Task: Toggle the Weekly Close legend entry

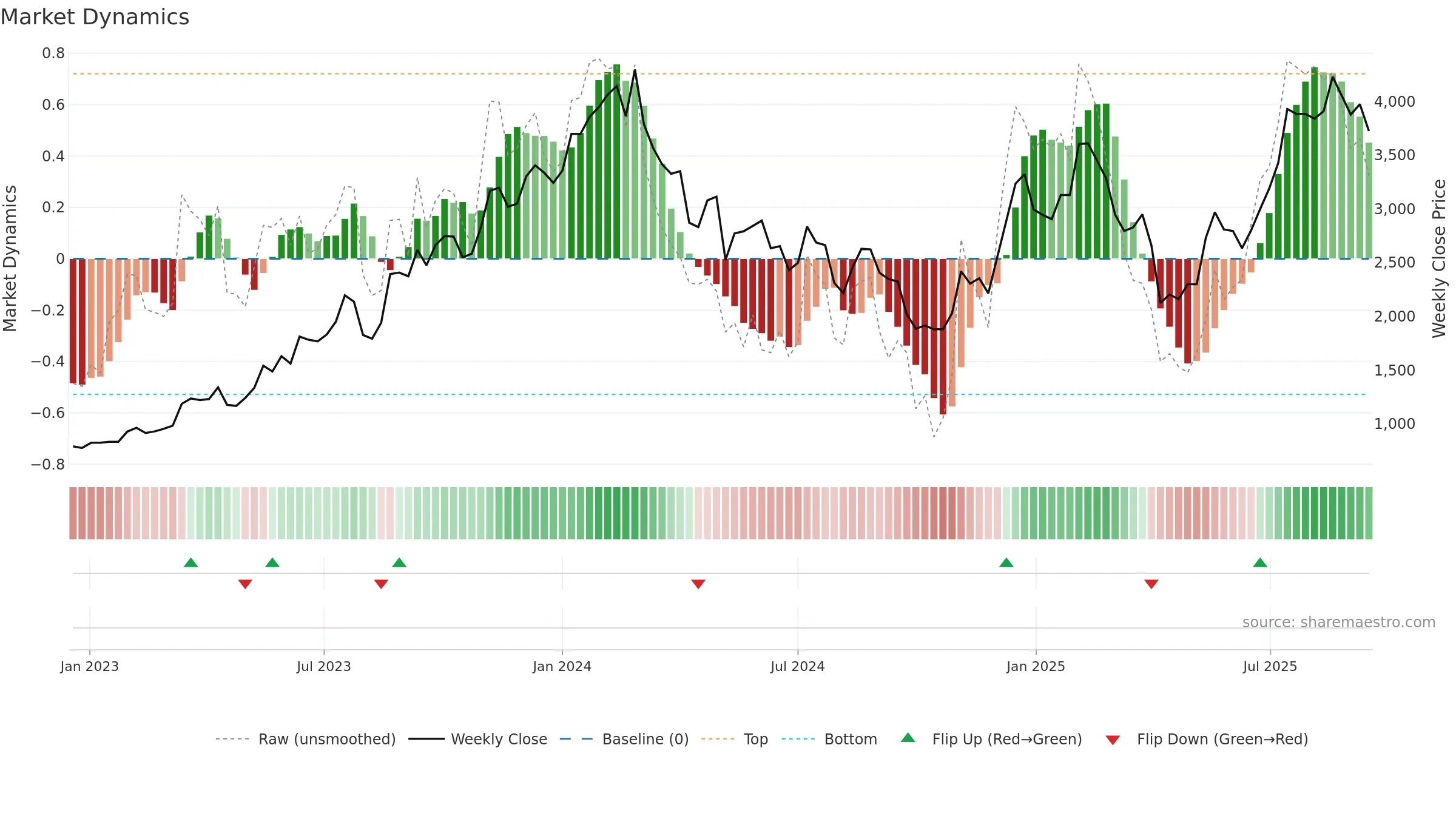Action: point(477,739)
